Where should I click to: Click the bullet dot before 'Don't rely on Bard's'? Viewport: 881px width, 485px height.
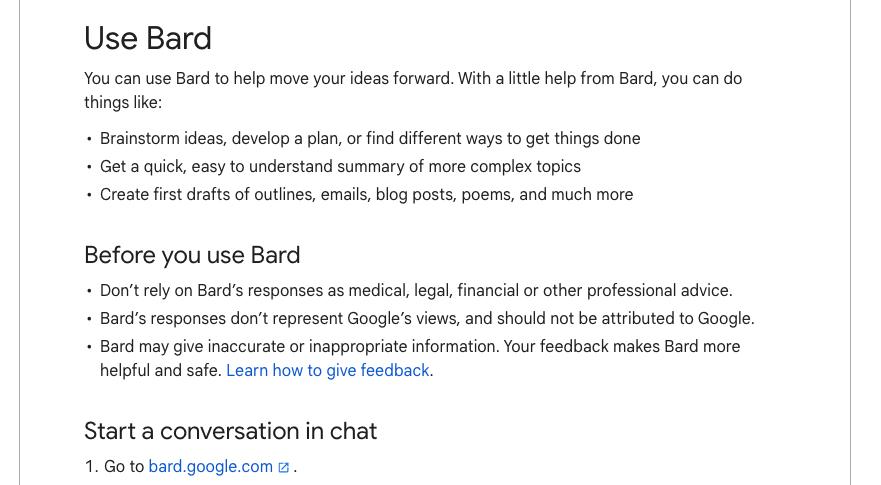(89, 291)
